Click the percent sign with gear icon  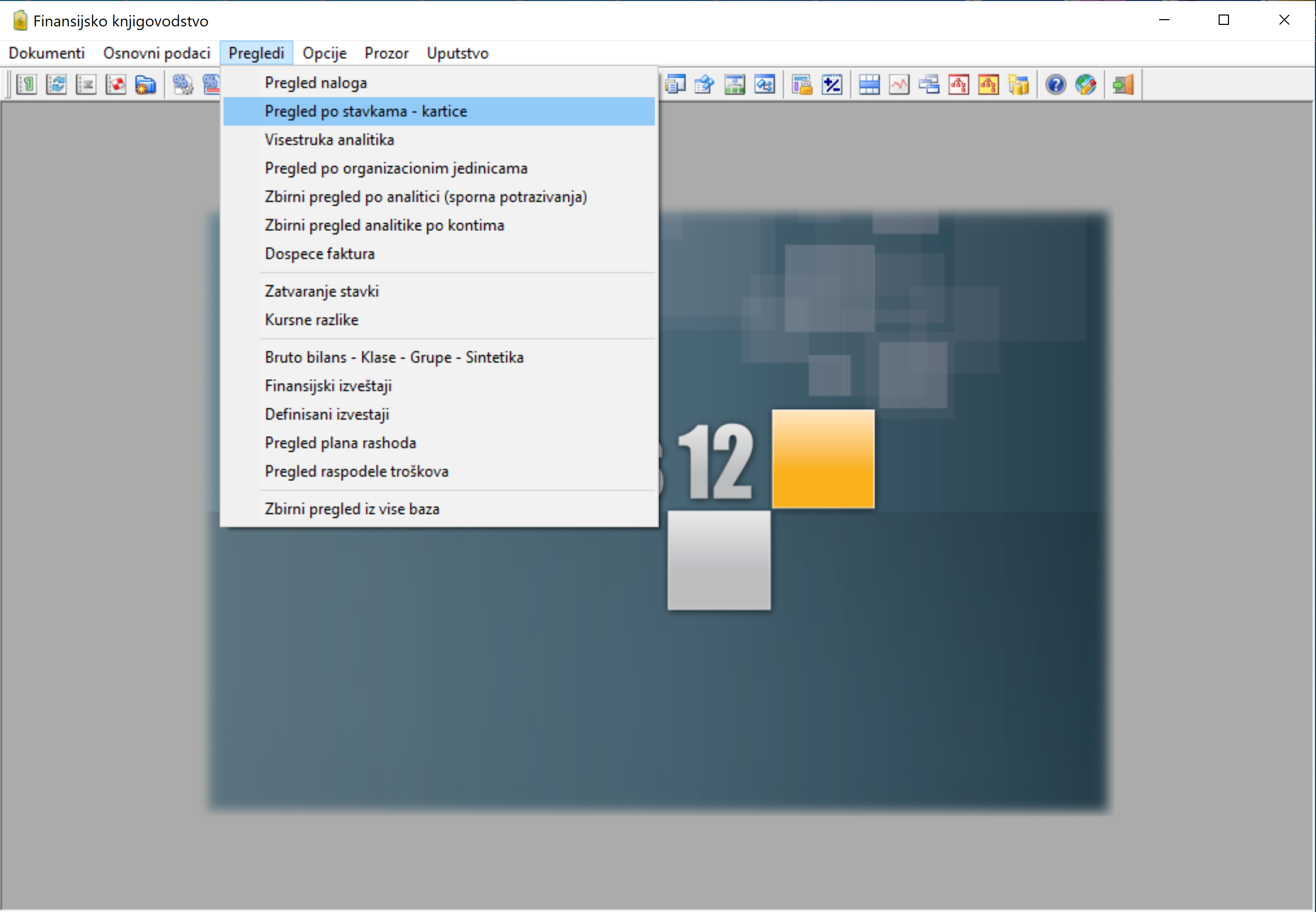183,85
